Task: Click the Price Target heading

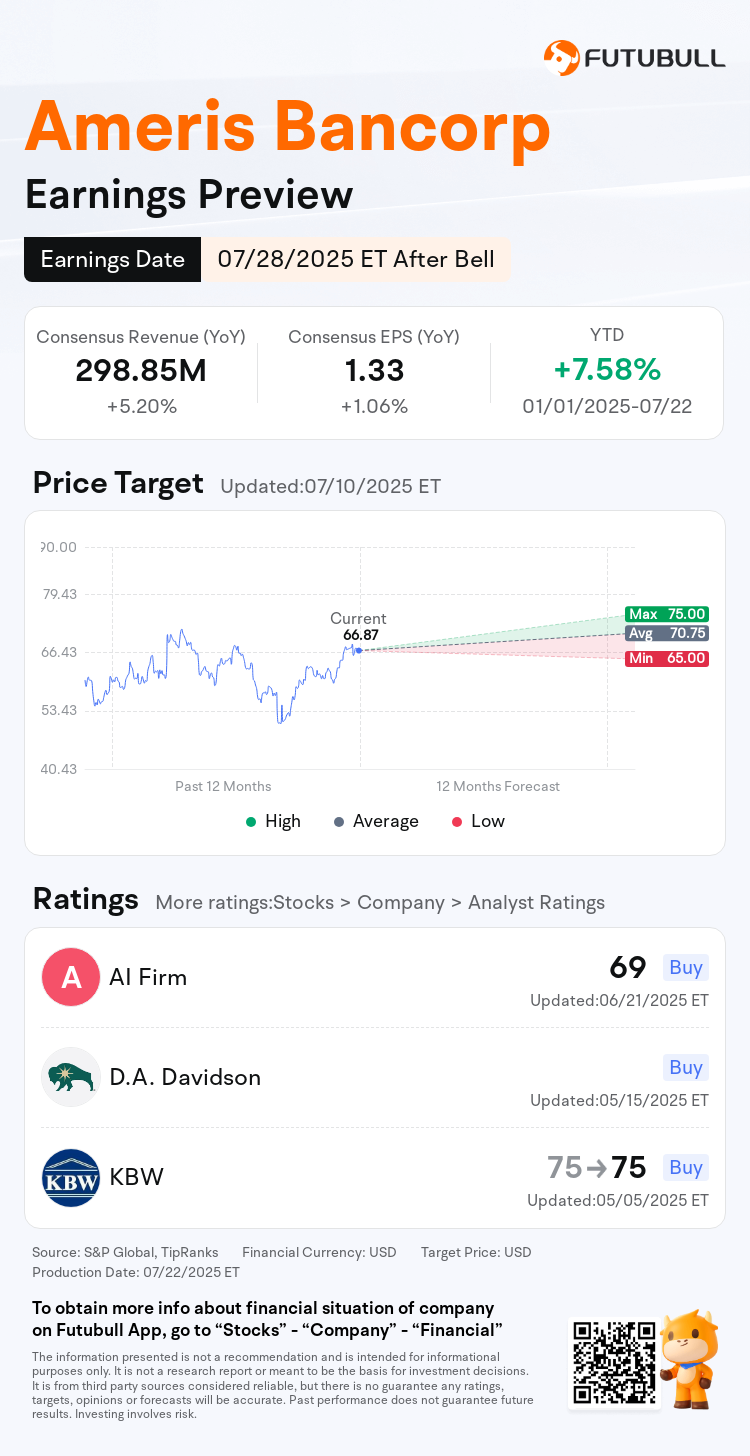Action: point(118,483)
